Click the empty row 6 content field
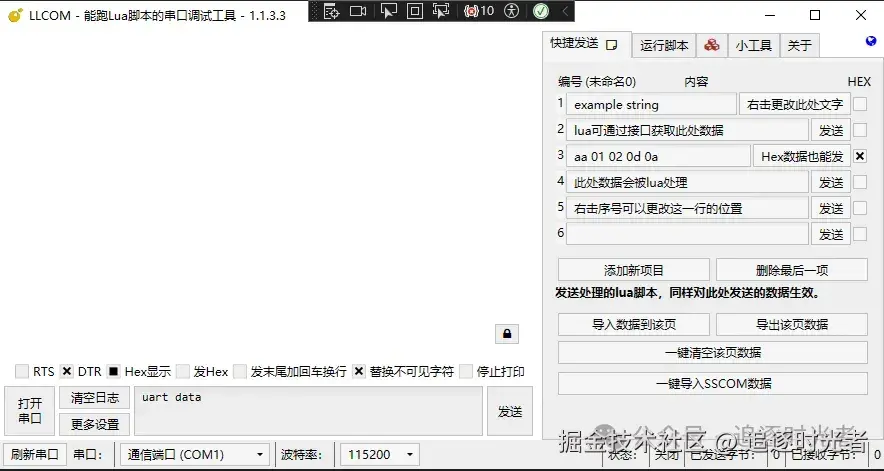This screenshot has height=471, width=884. (x=687, y=234)
